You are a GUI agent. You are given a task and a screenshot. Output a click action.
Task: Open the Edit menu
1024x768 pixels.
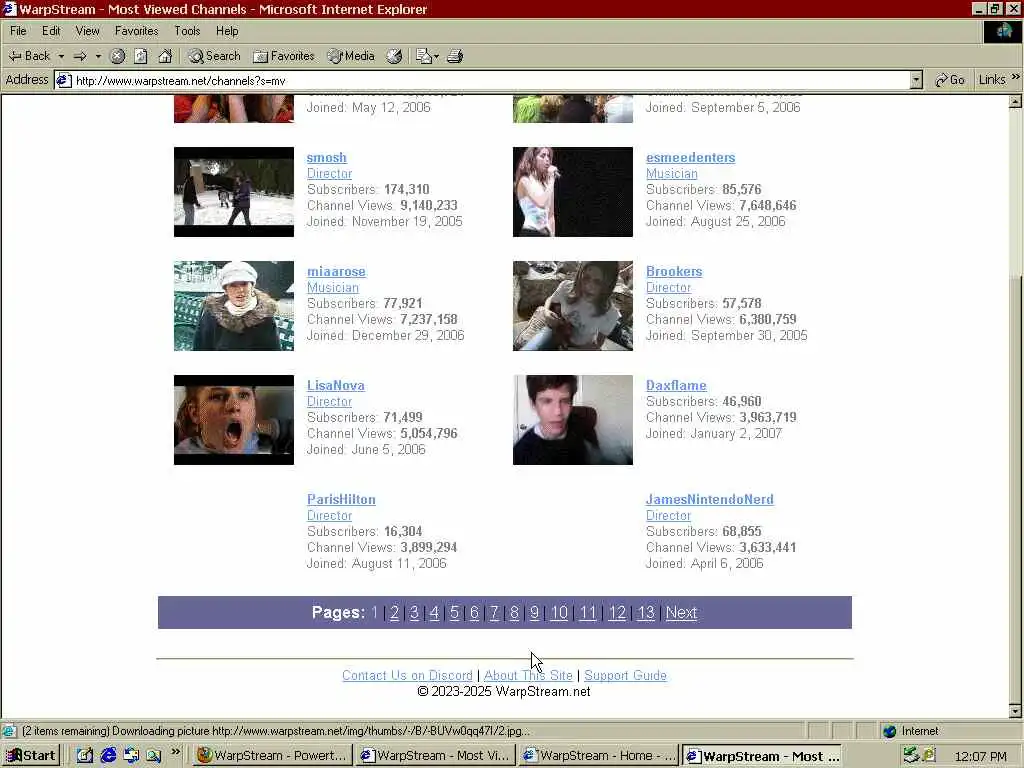(51, 31)
